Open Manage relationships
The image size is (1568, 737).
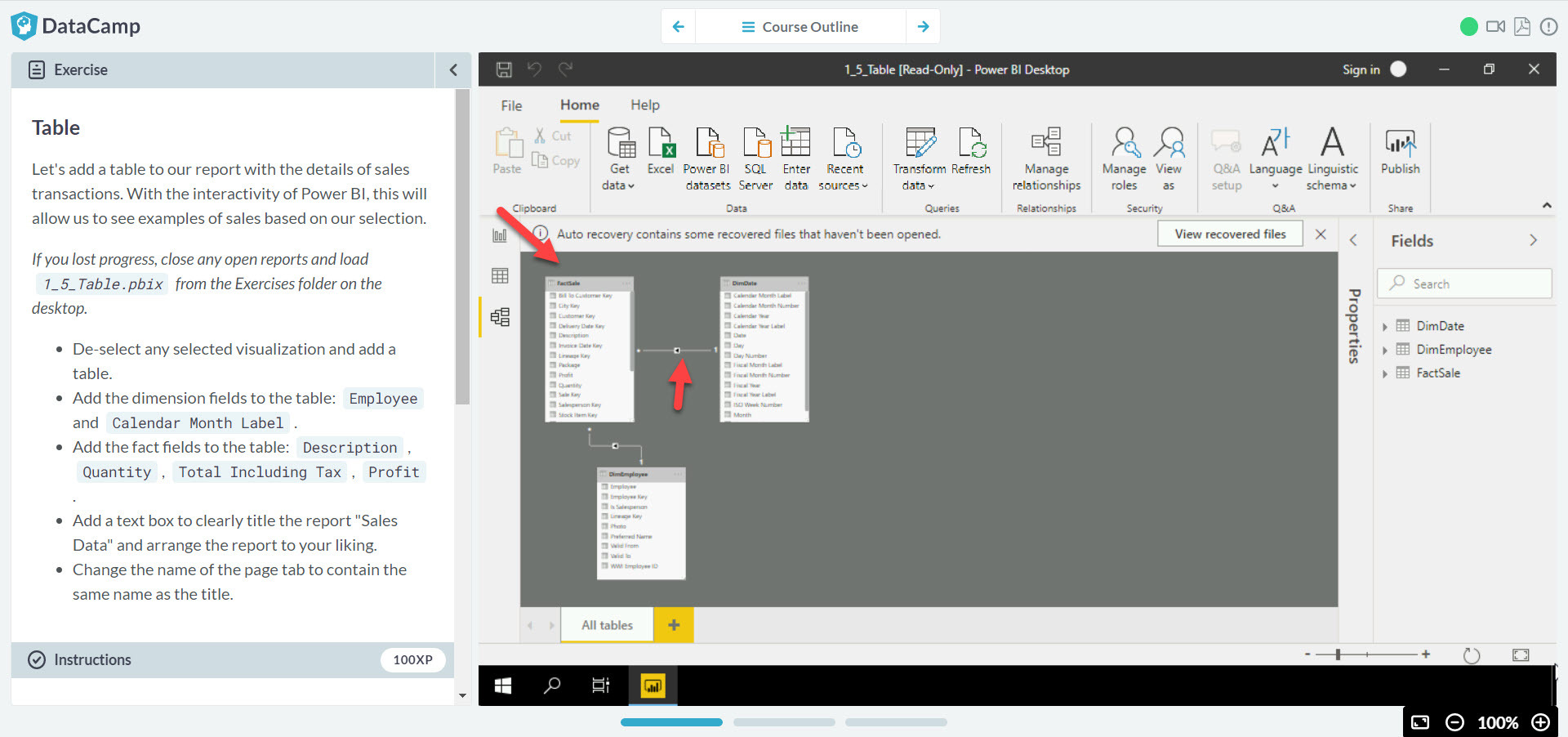click(x=1046, y=159)
